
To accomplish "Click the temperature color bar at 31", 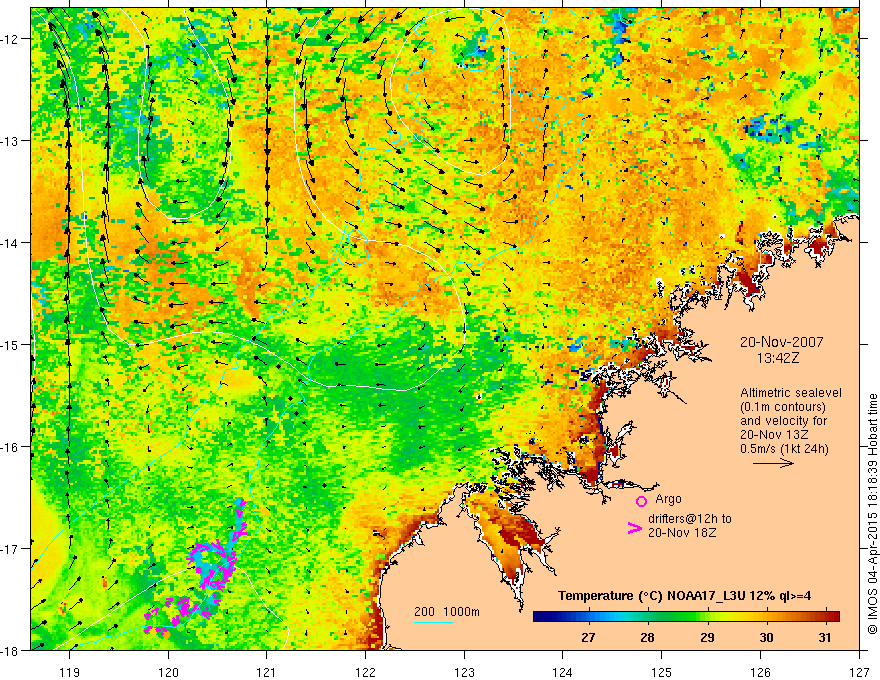I will 824,617.
